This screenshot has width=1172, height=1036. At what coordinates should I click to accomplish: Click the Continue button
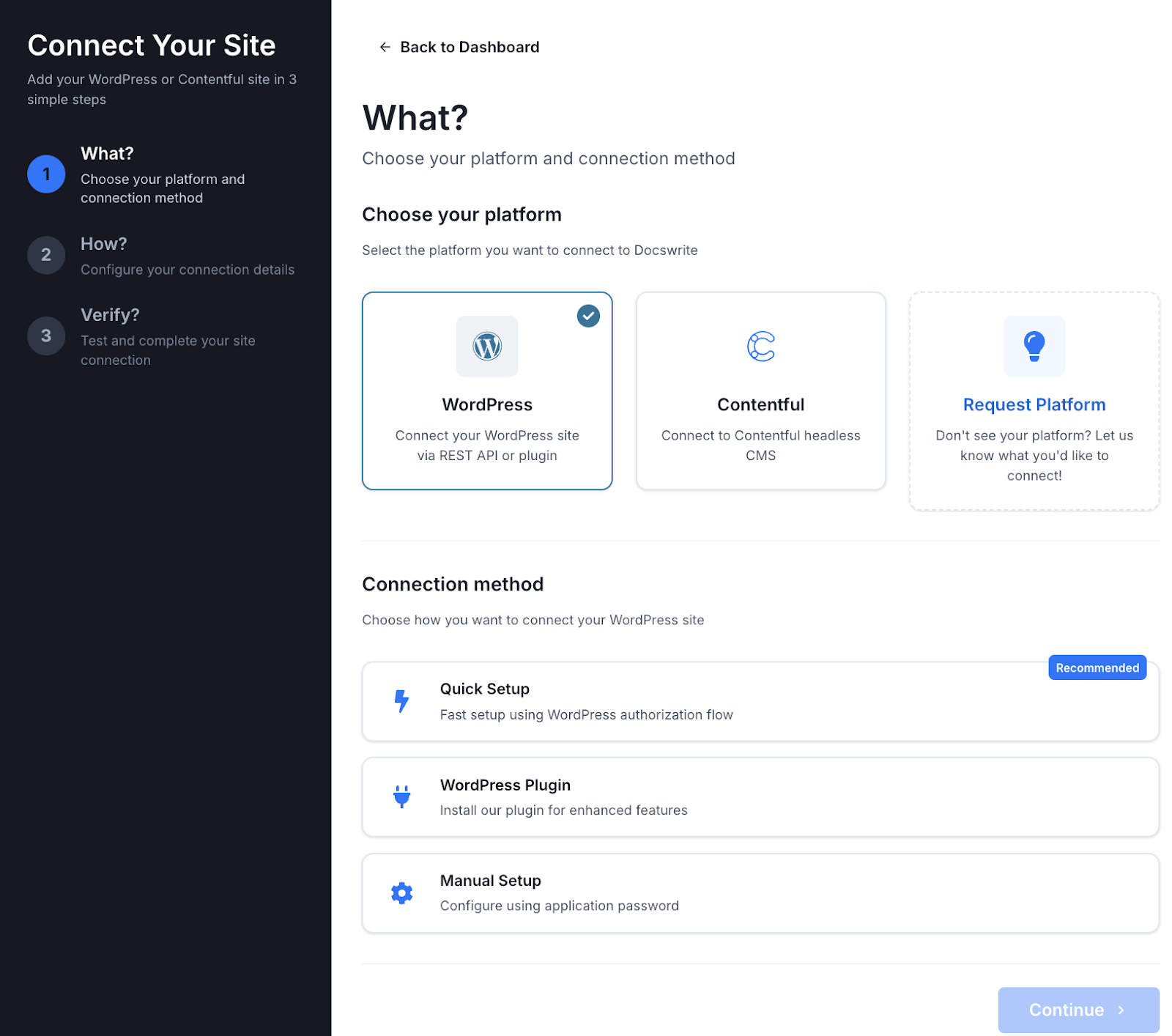(x=1078, y=1010)
